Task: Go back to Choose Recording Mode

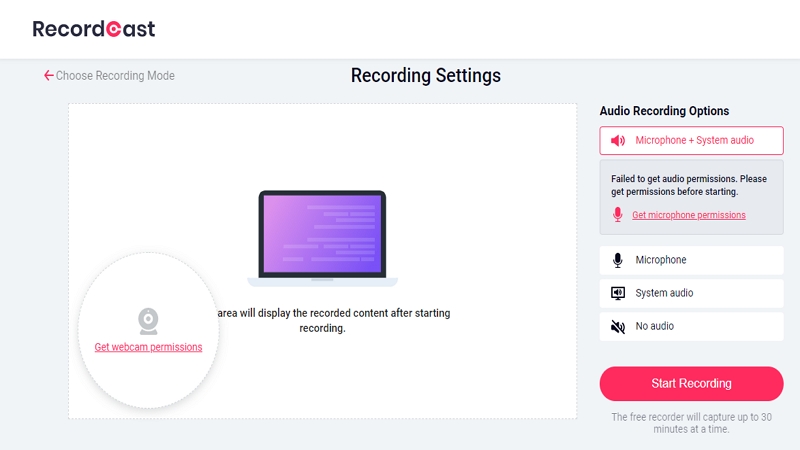Action: [115, 76]
